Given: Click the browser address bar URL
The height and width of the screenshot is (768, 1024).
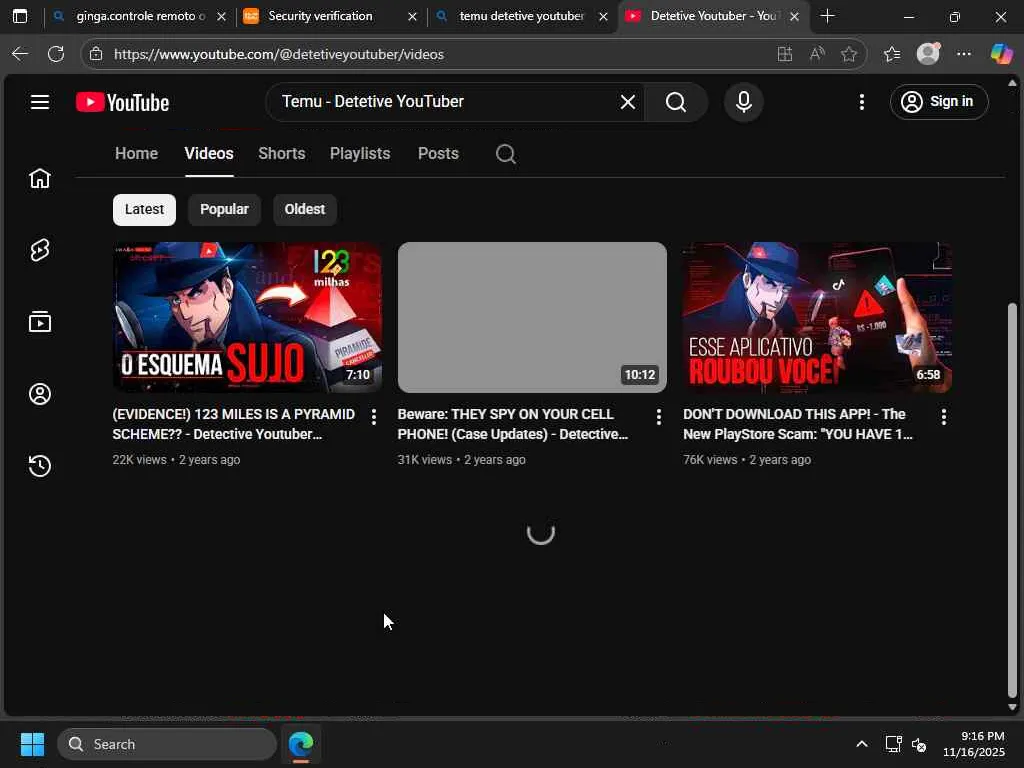Looking at the screenshot, I should pyautogui.click(x=279, y=54).
